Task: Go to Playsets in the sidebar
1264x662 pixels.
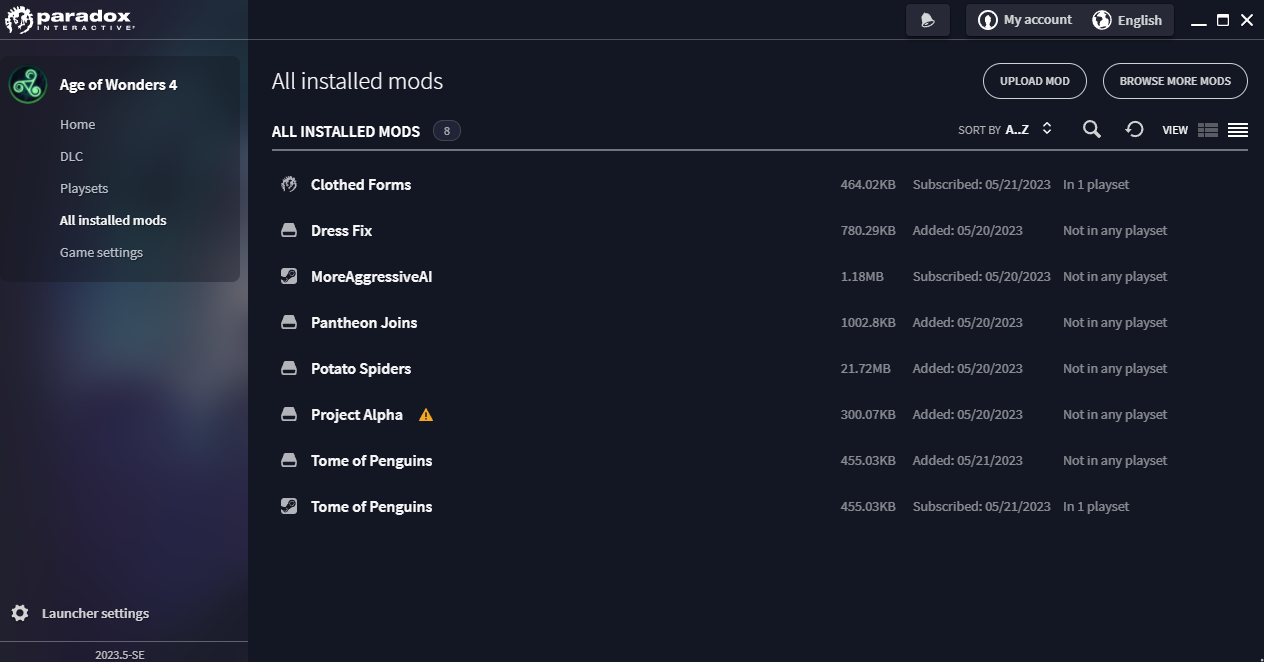Action: pos(84,189)
